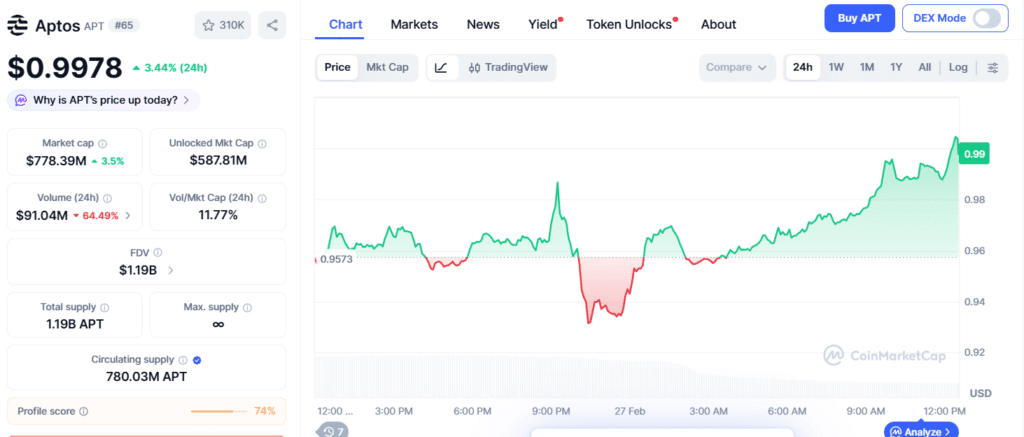Add Aptos to watchlist with star button
Viewport: 1024px width, 437px height.
(223, 25)
